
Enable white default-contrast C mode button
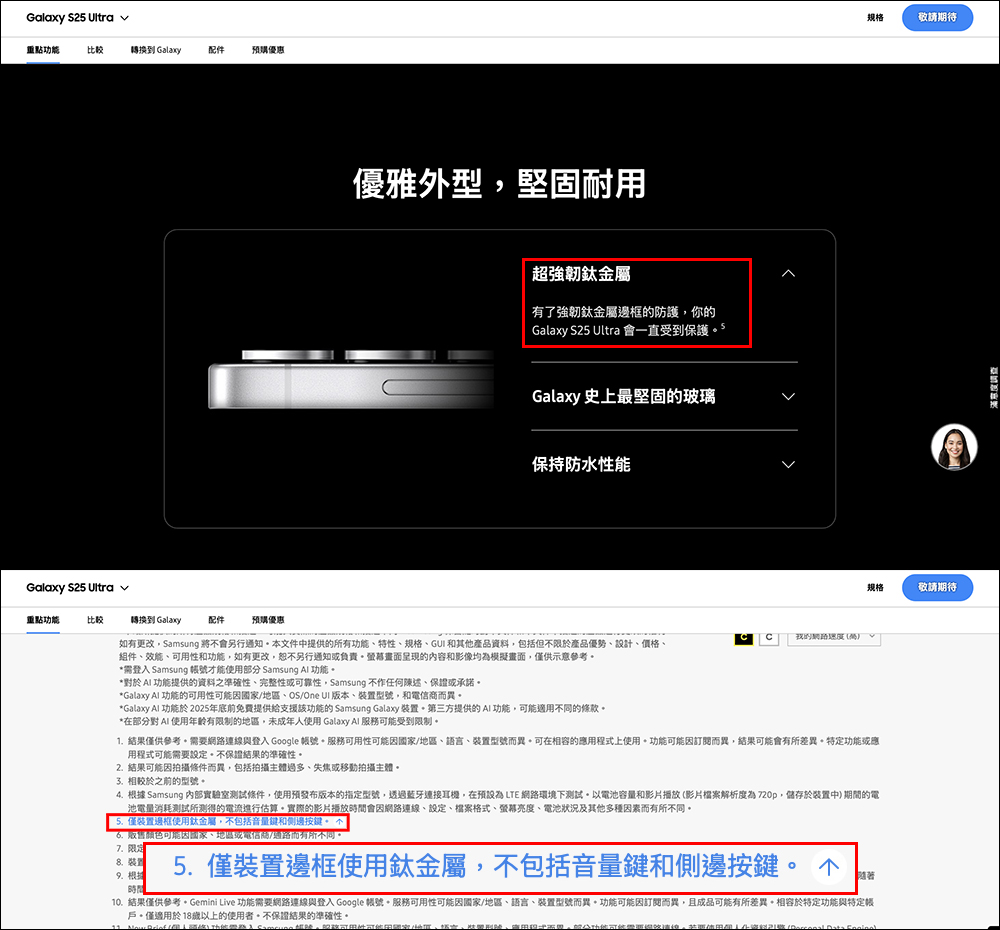click(x=769, y=637)
